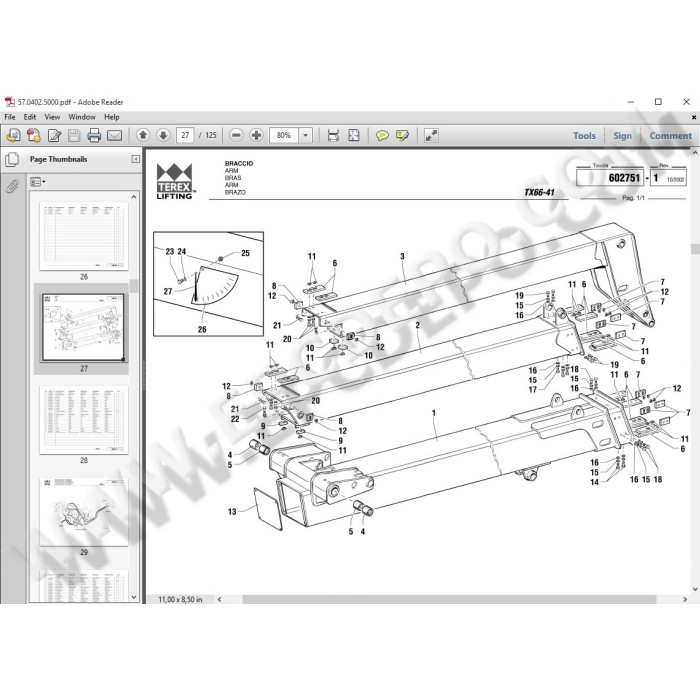Image resolution: width=700 pixels, height=700 pixels.
Task: Open the Page Thumbnails panel icon in sidebar
Action: pyautogui.click(x=12, y=159)
